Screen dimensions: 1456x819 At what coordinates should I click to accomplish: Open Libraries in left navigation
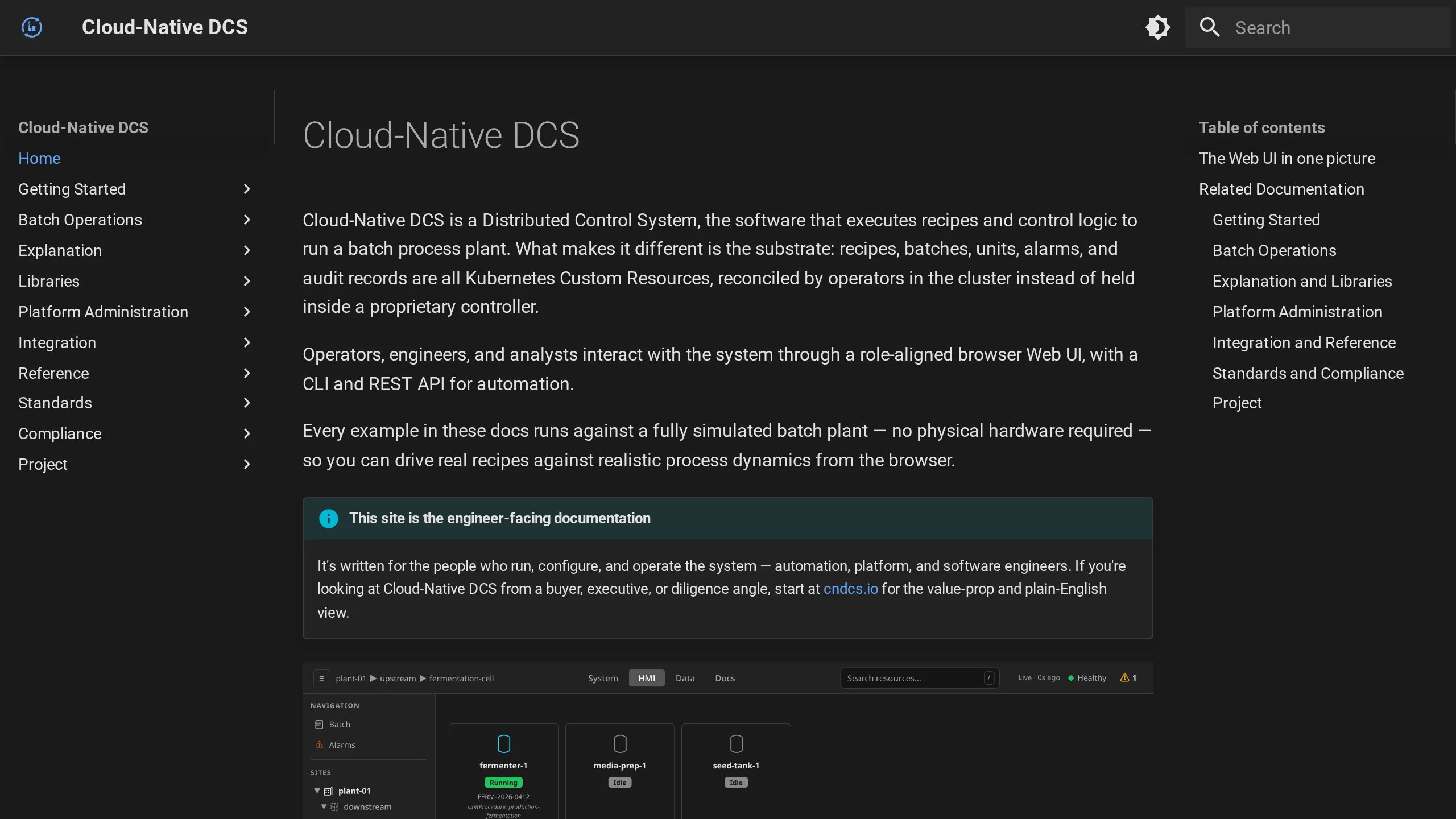49,281
